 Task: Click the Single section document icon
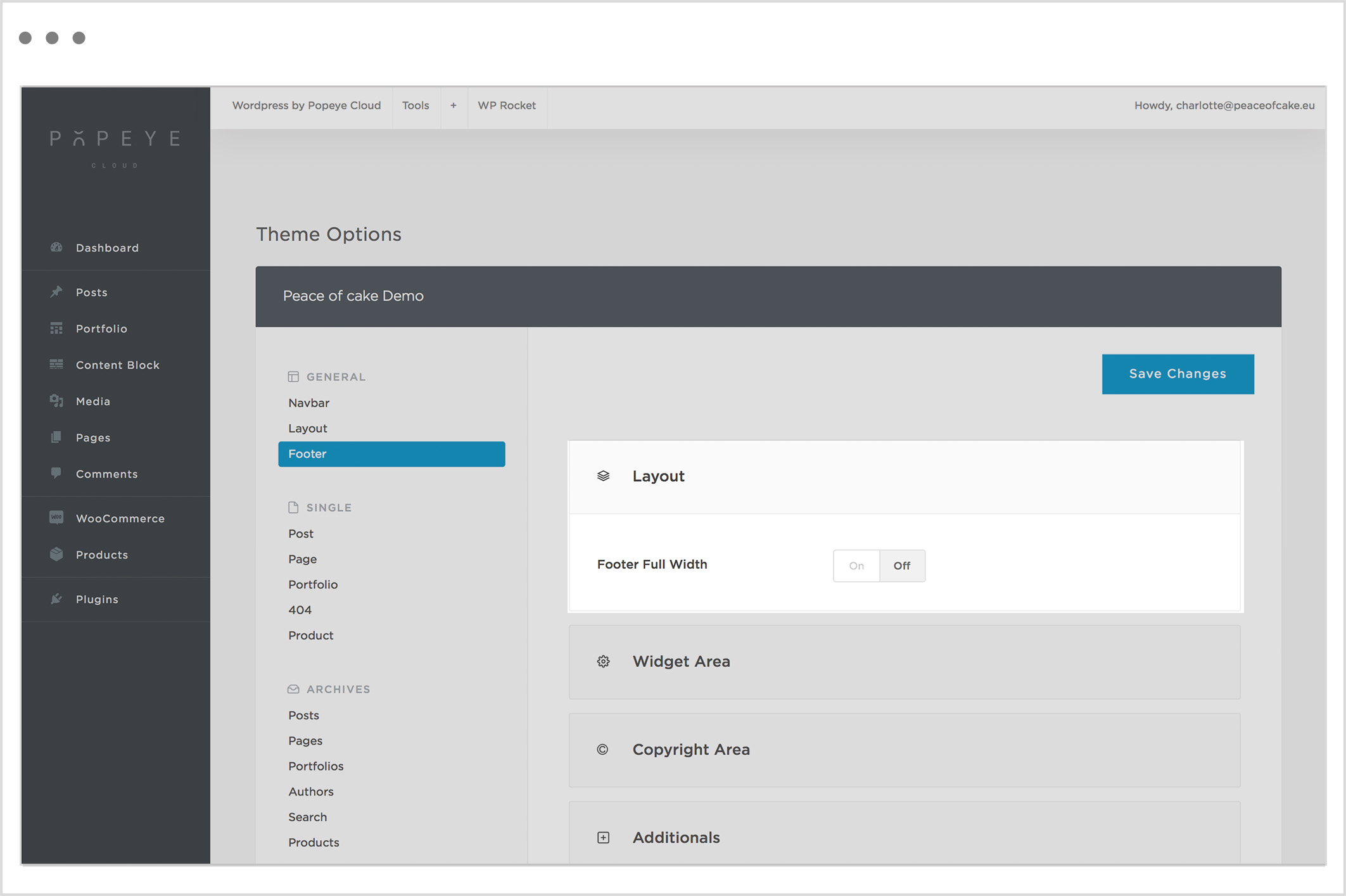click(x=293, y=507)
